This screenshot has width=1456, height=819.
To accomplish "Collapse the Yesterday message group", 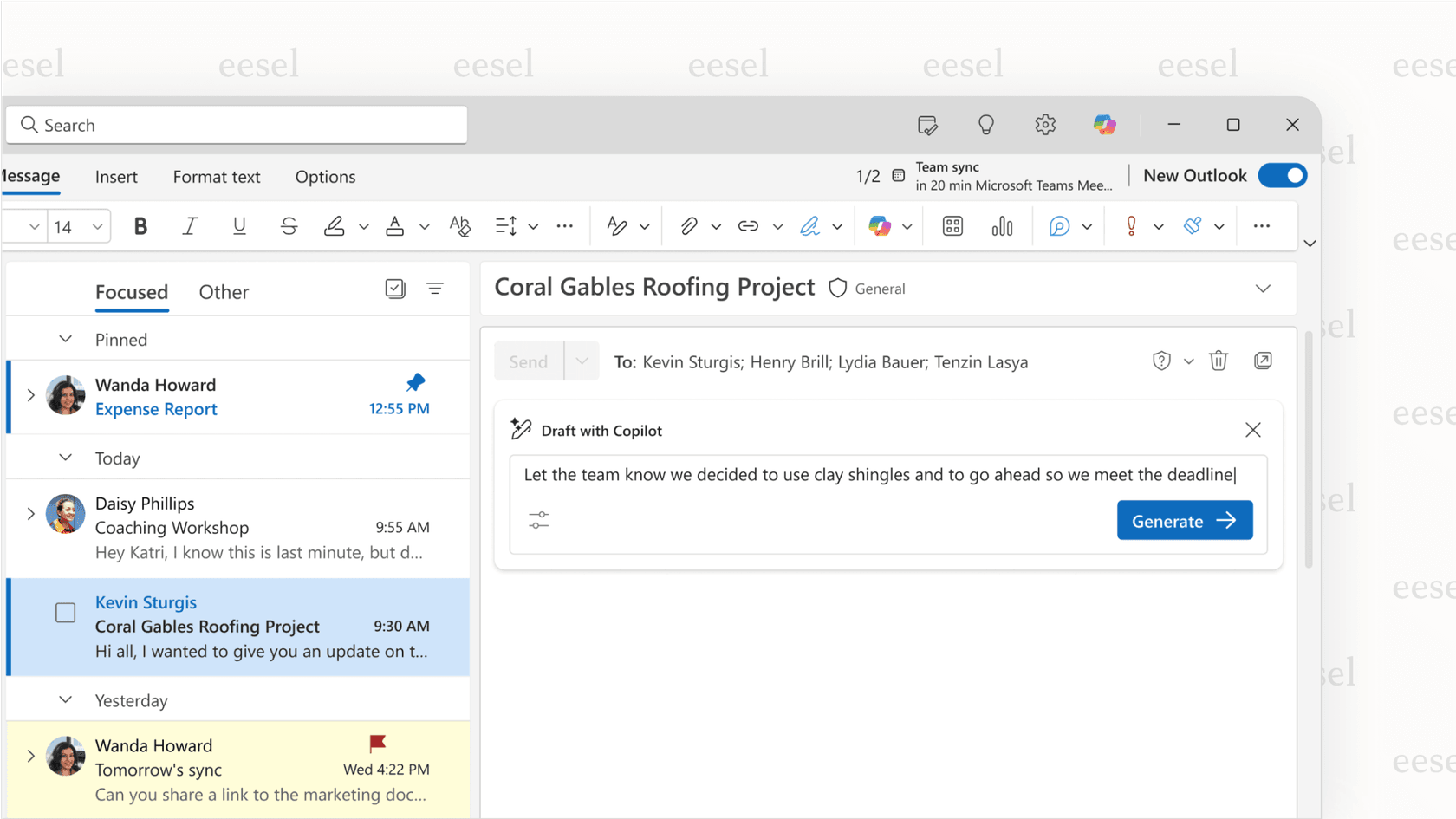I will click(x=66, y=700).
